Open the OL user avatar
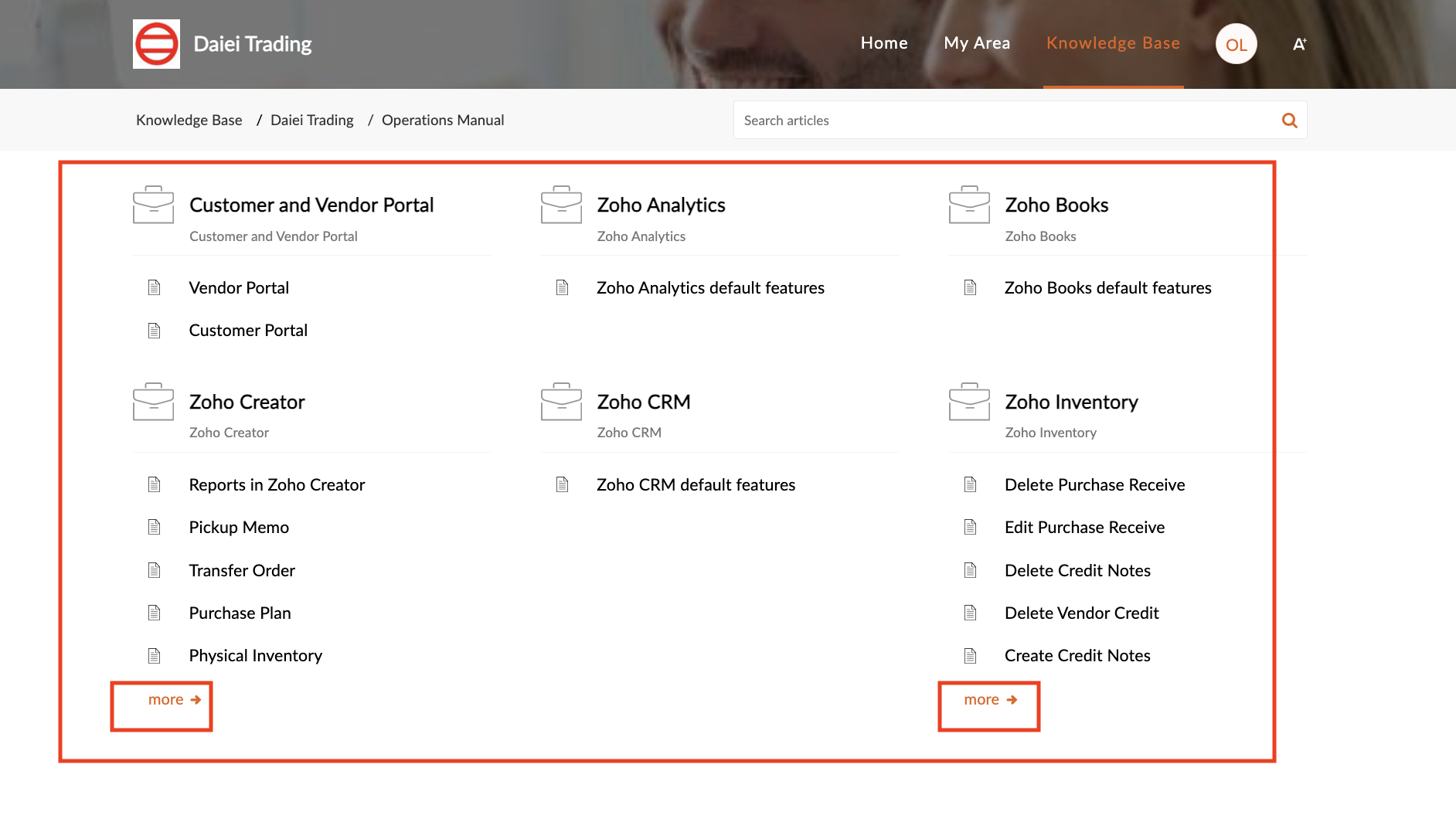This screenshot has width=1456, height=839. pos(1236,44)
